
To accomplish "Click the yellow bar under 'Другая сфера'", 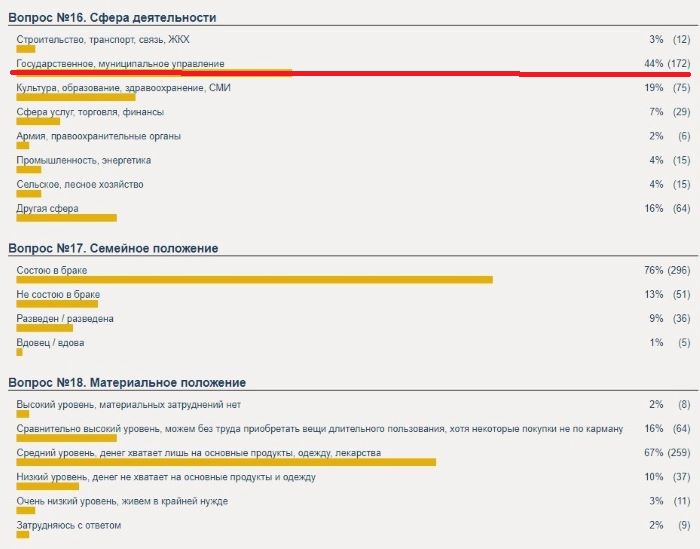I will [67, 218].
